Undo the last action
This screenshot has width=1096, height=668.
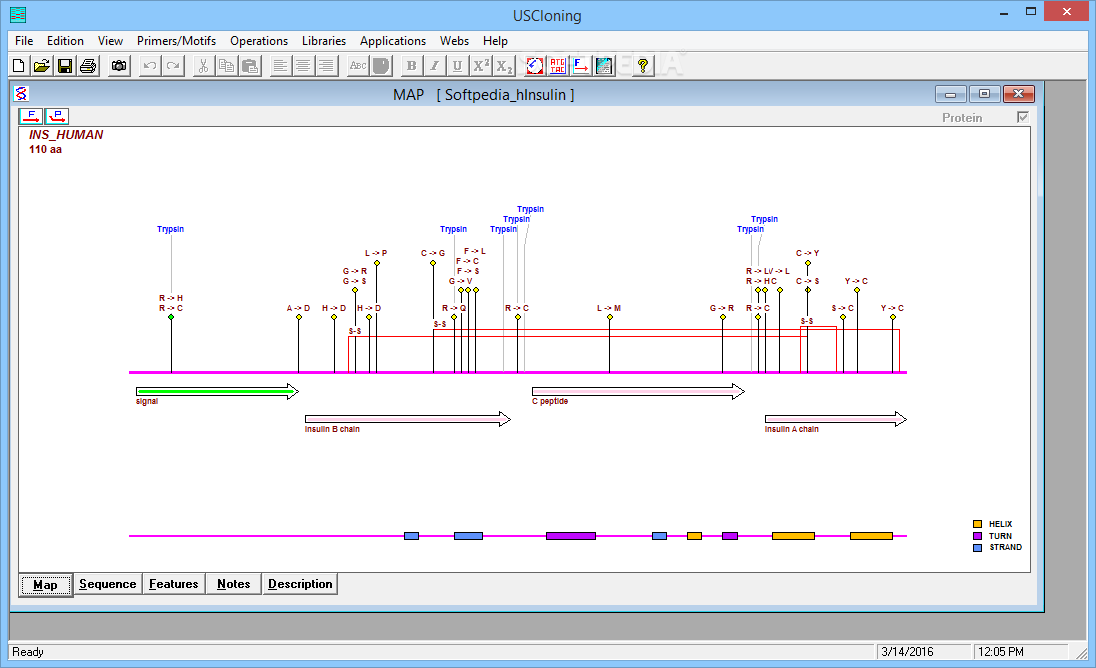point(150,66)
